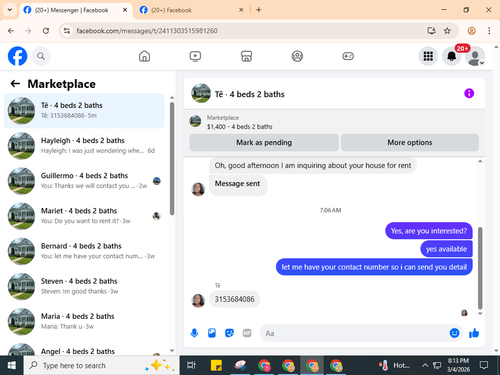Open the Hayleigh 4 beds 2 baths chat

point(84,146)
